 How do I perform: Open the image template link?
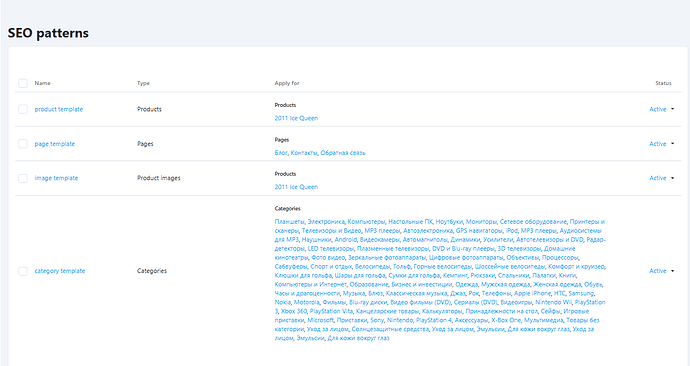pyautogui.click(x=56, y=178)
